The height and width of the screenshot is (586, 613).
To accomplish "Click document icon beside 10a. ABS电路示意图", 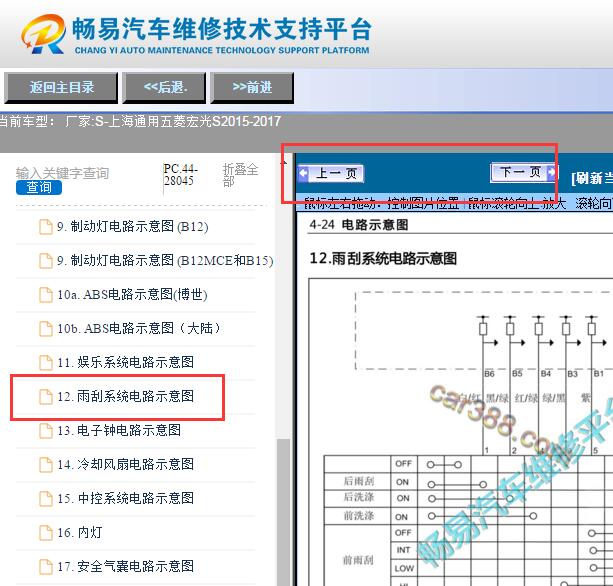I will click(46, 295).
